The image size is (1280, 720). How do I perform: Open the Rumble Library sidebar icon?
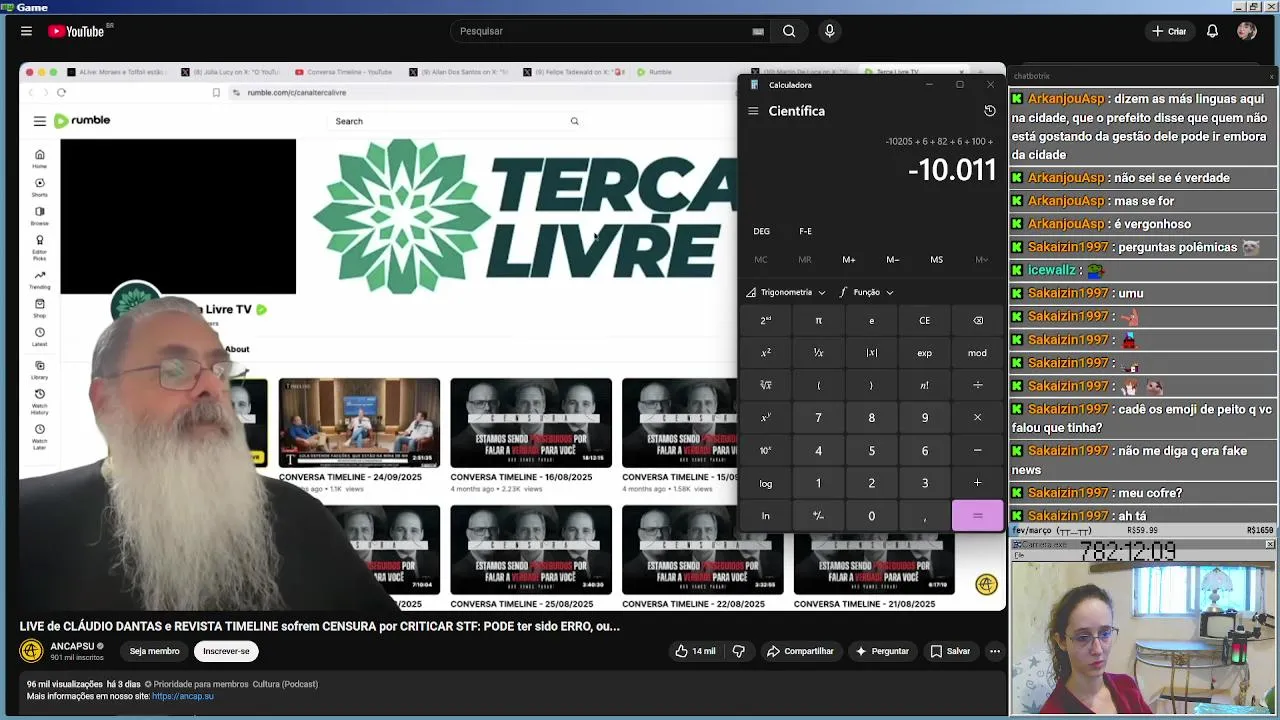[x=39, y=370]
